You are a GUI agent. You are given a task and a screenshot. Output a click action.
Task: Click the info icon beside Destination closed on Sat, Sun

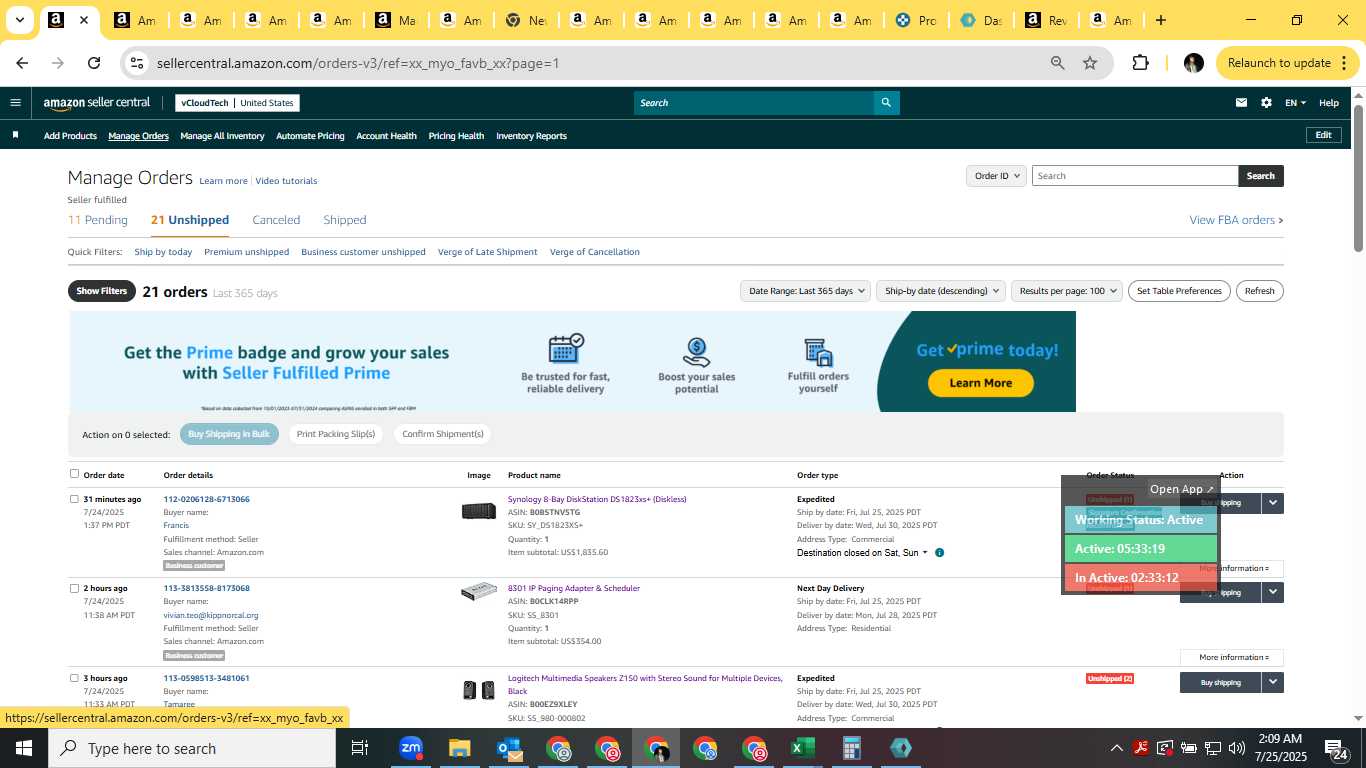tap(939, 553)
